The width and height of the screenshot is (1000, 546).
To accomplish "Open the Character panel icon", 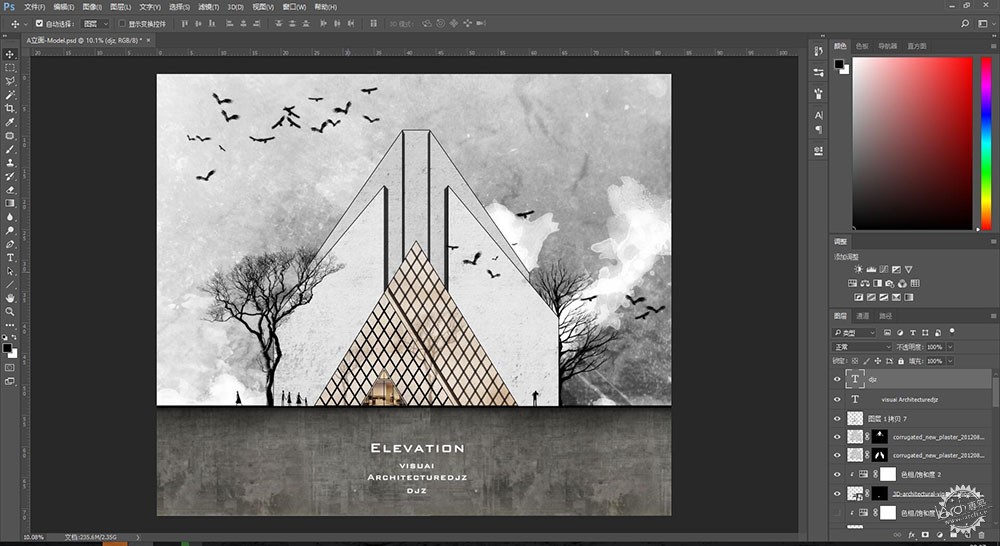I will click(x=818, y=115).
